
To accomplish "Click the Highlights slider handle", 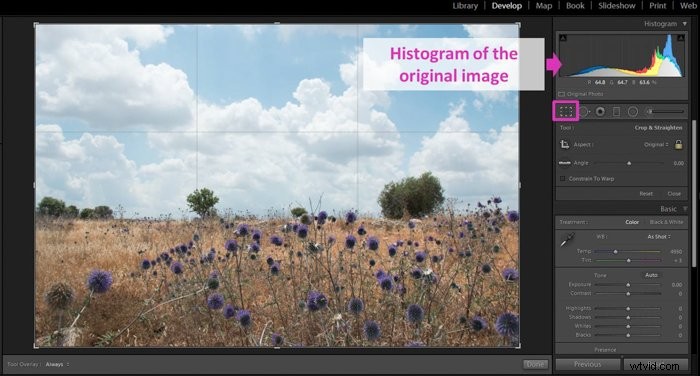I will point(628,309).
